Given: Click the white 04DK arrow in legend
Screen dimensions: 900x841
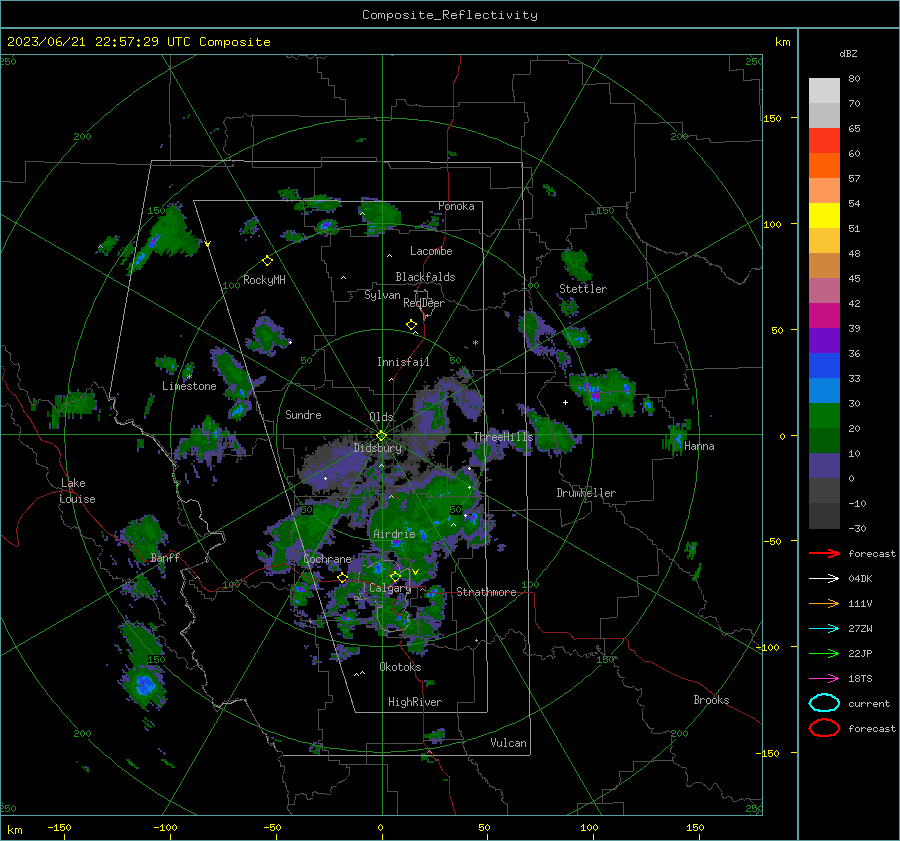Looking at the screenshot, I should coord(824,579).
